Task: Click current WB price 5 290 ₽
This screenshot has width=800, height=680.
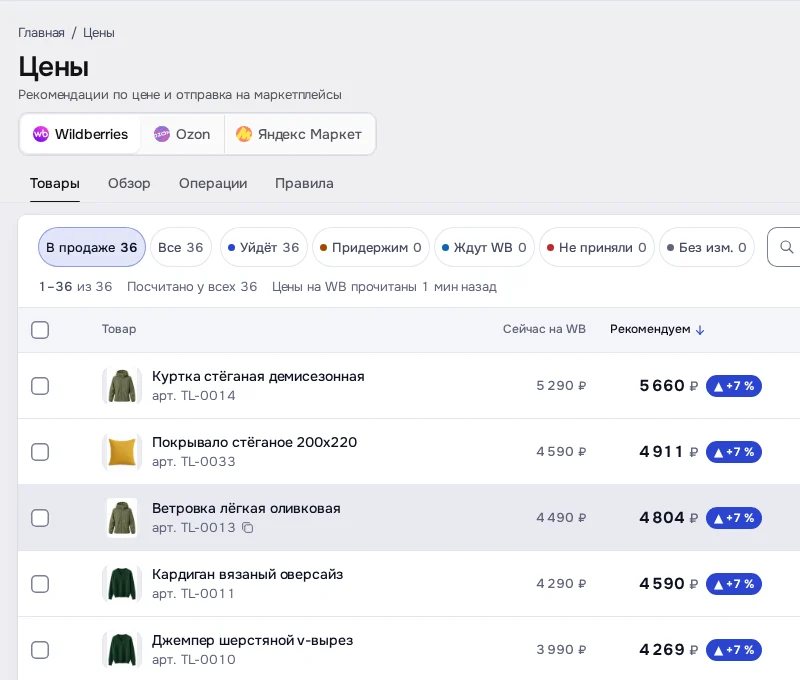Action: click(561, 386)
